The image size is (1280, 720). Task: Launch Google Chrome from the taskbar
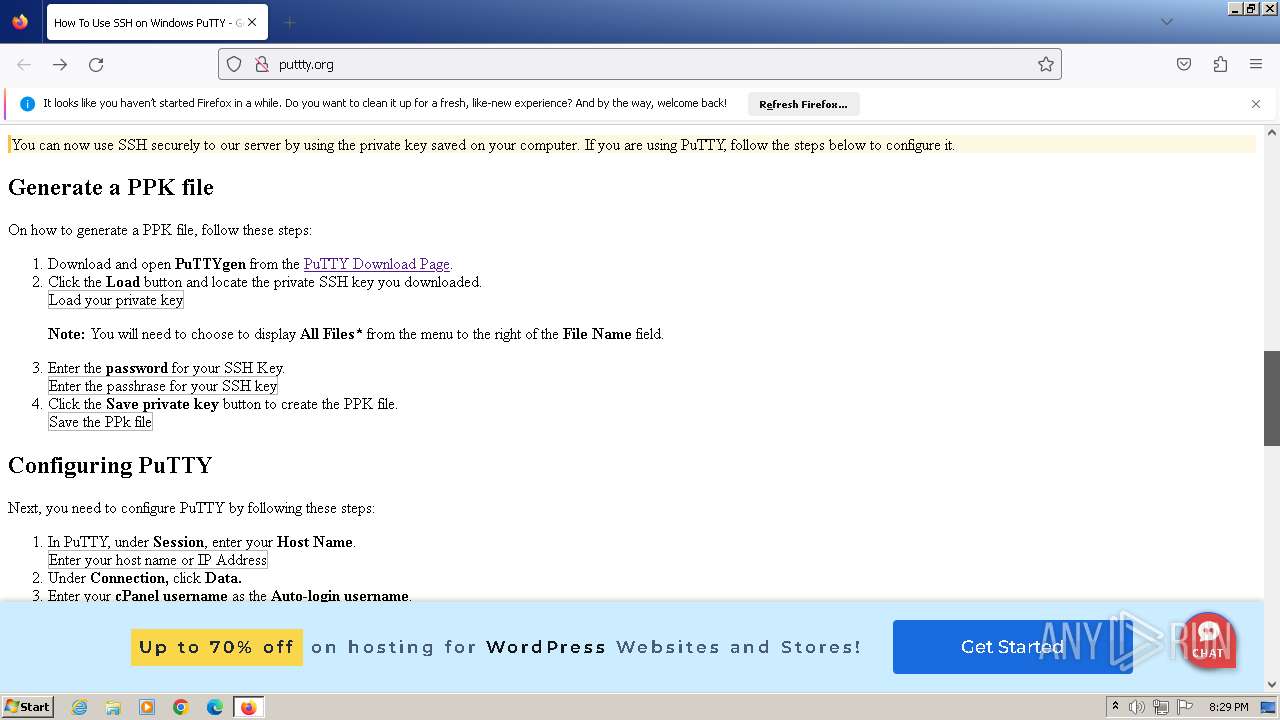tap(181, 707)
